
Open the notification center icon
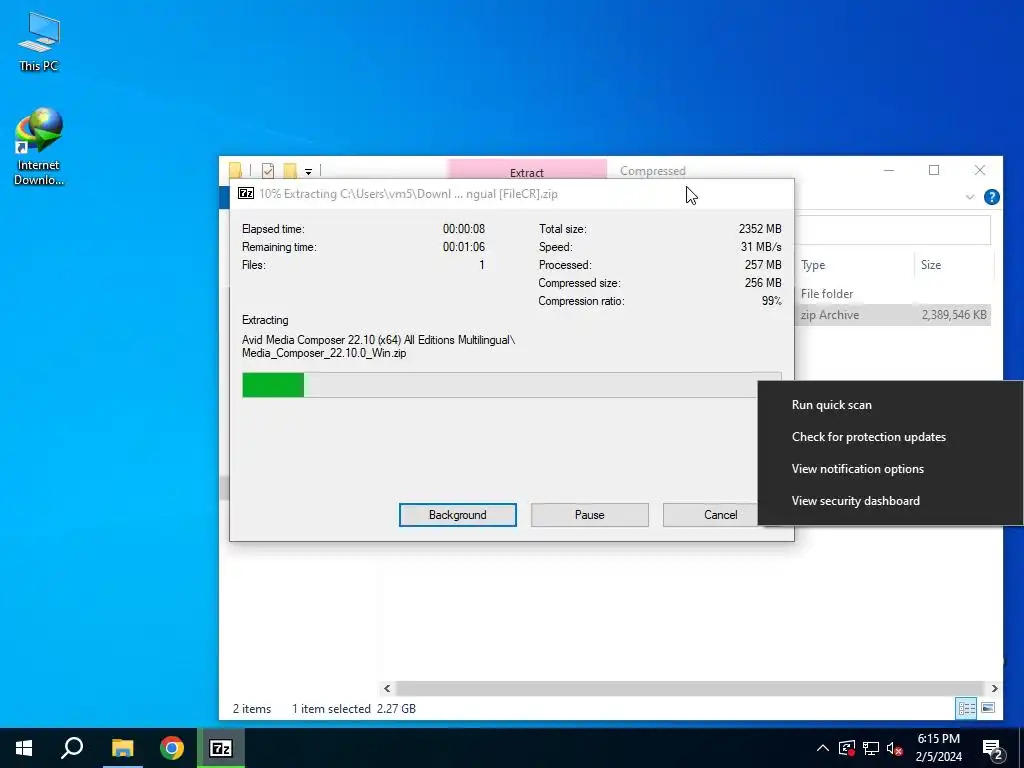click(x=993, y=749)
